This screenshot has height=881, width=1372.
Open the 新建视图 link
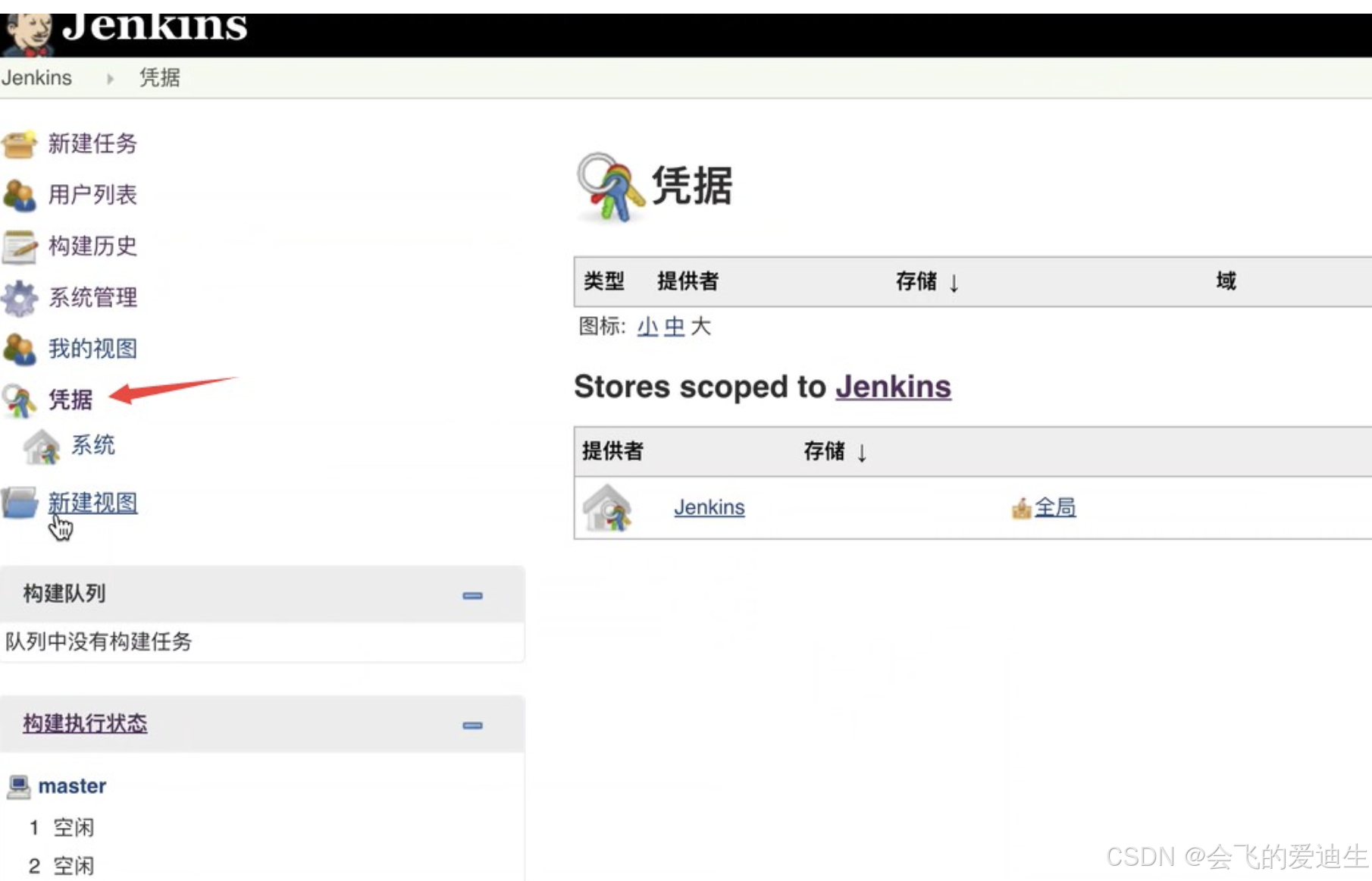click(92, 503)
